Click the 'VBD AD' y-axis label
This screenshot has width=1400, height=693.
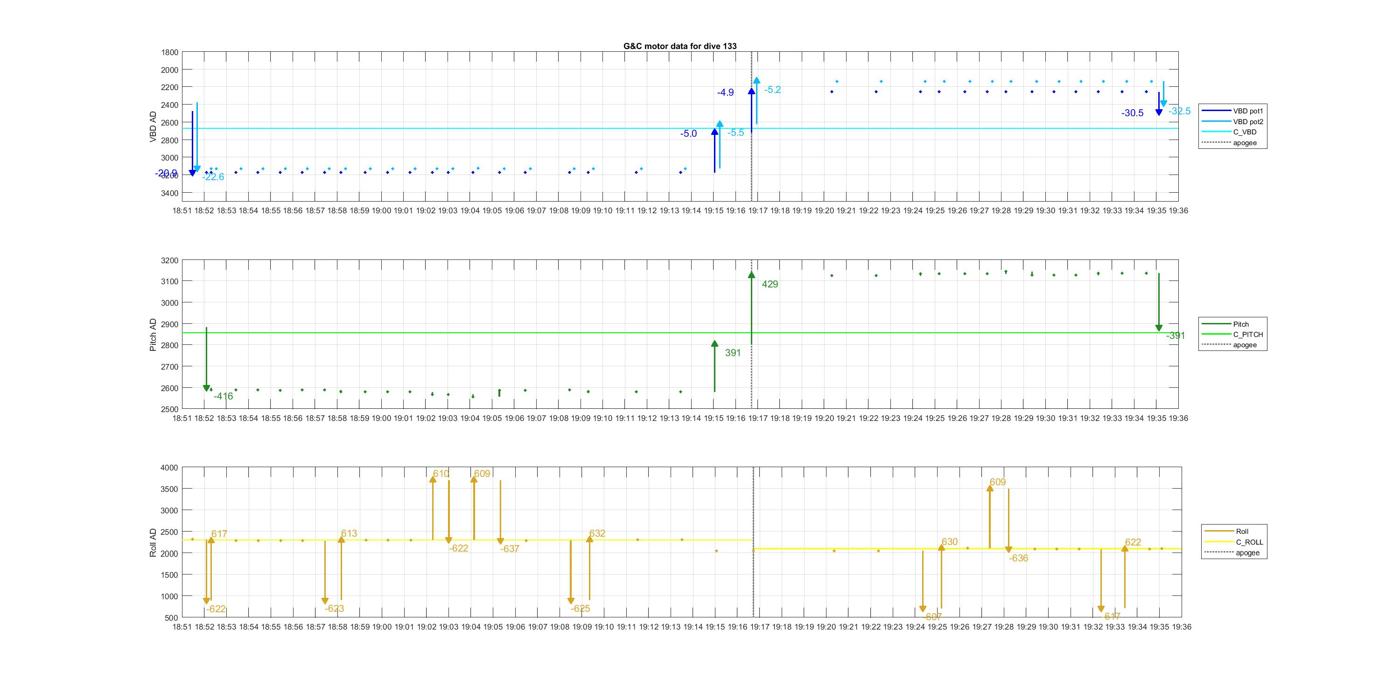click(153, 125)
